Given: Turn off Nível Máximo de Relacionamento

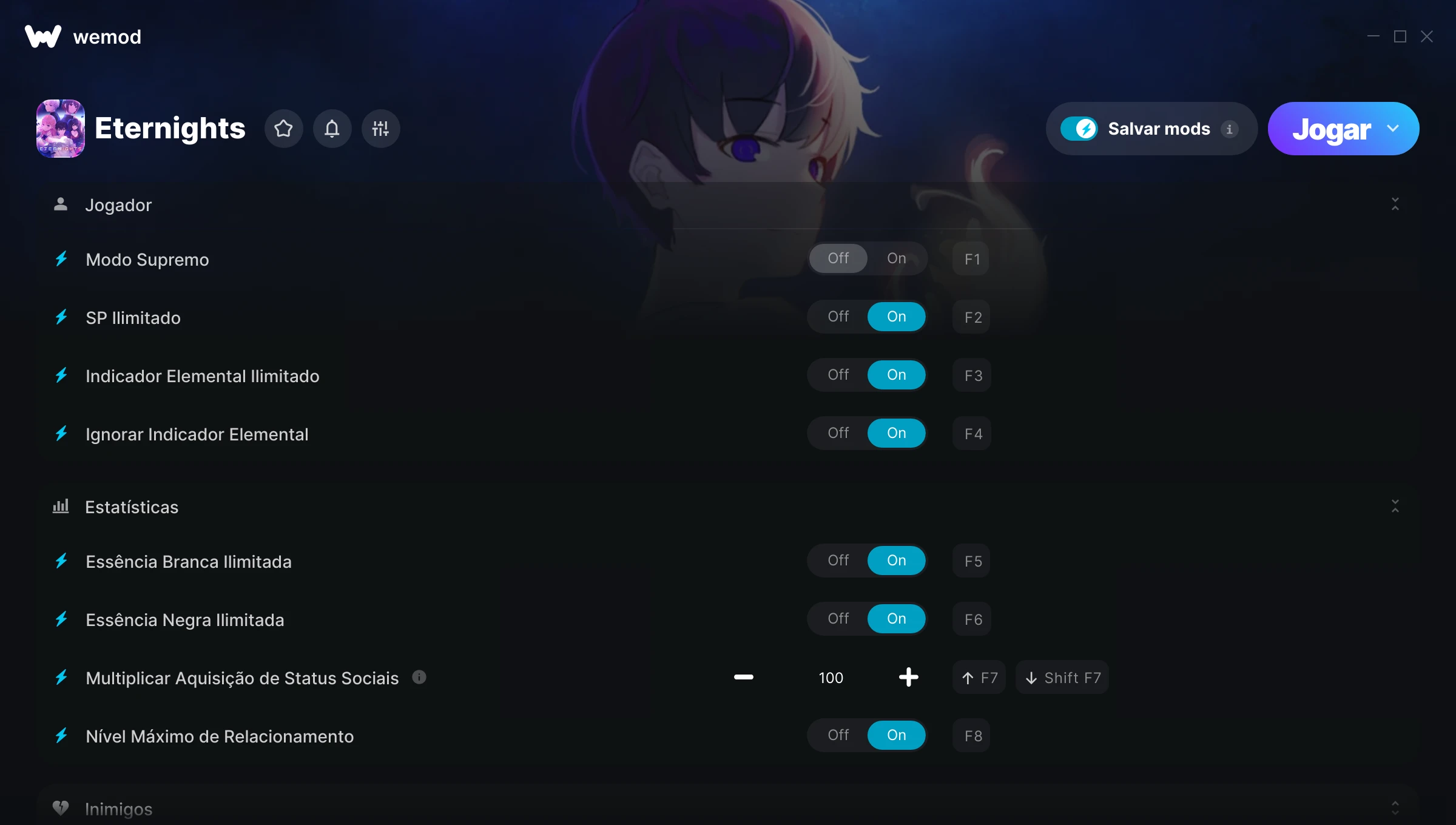Looking at the screenshot, I should 838,735.
